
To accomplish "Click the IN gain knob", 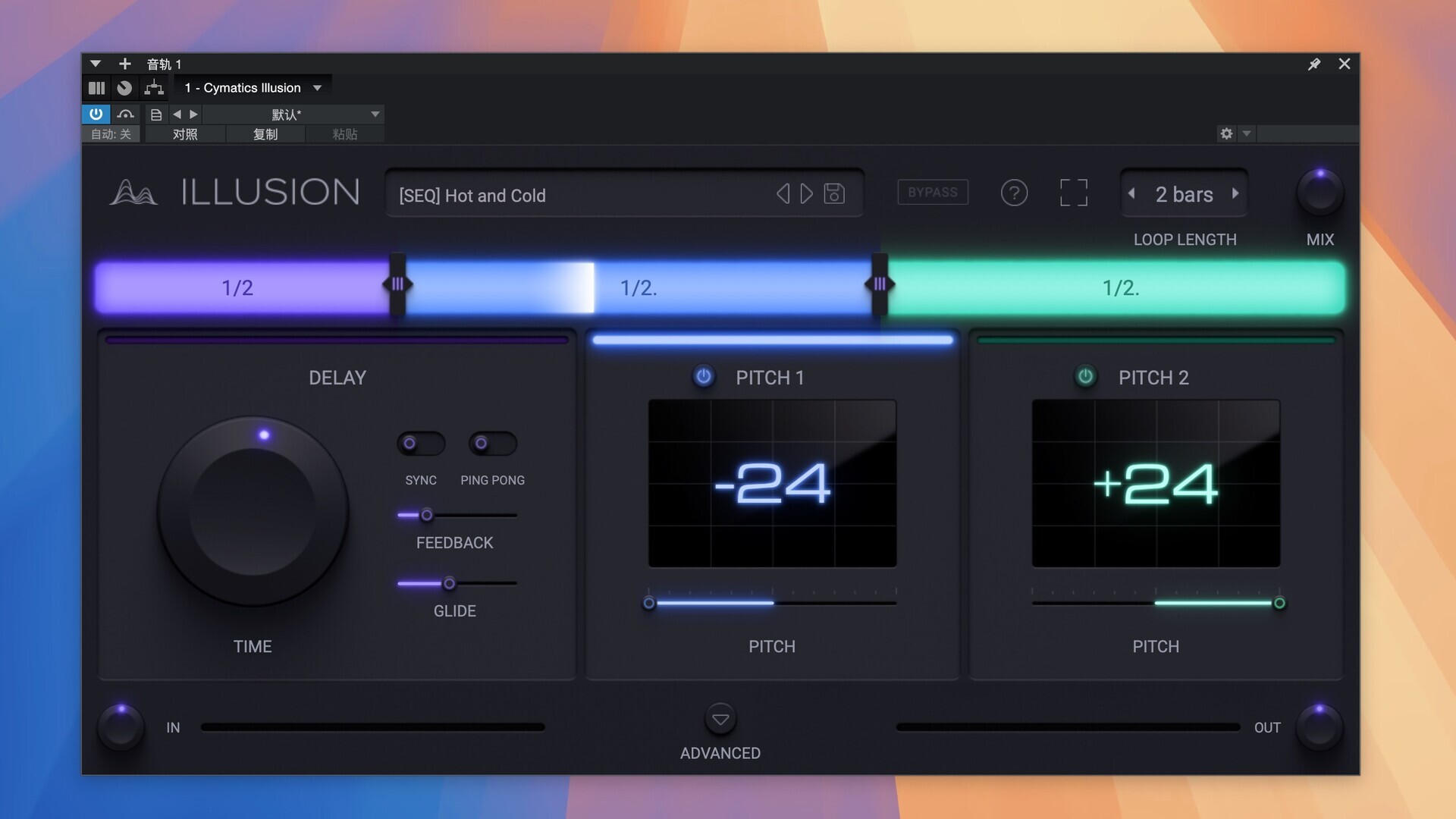I will [121, 726].
